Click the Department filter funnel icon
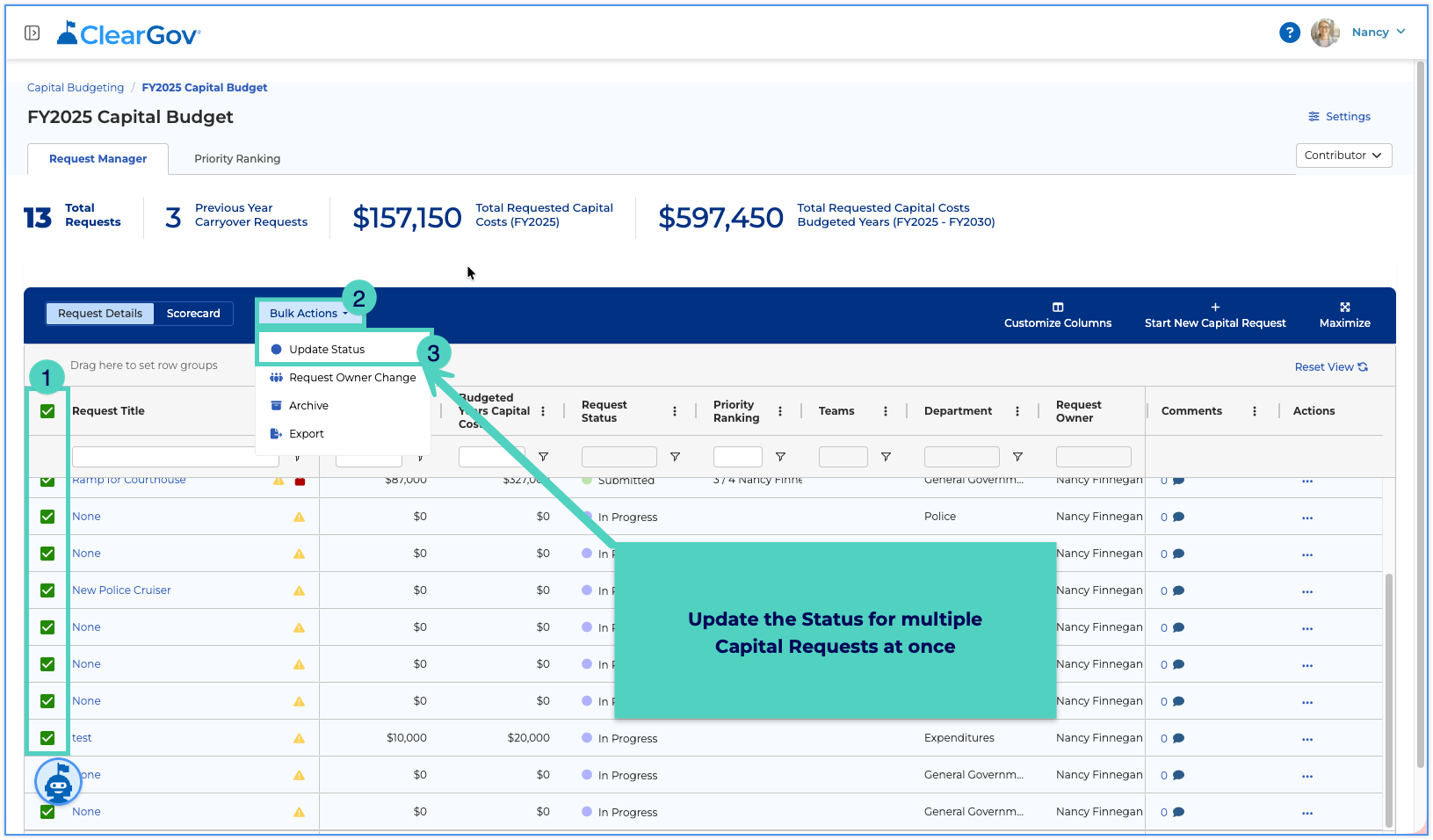Image resolution: width=1433 pixels, height=840 pixels. pos(1017,457)
